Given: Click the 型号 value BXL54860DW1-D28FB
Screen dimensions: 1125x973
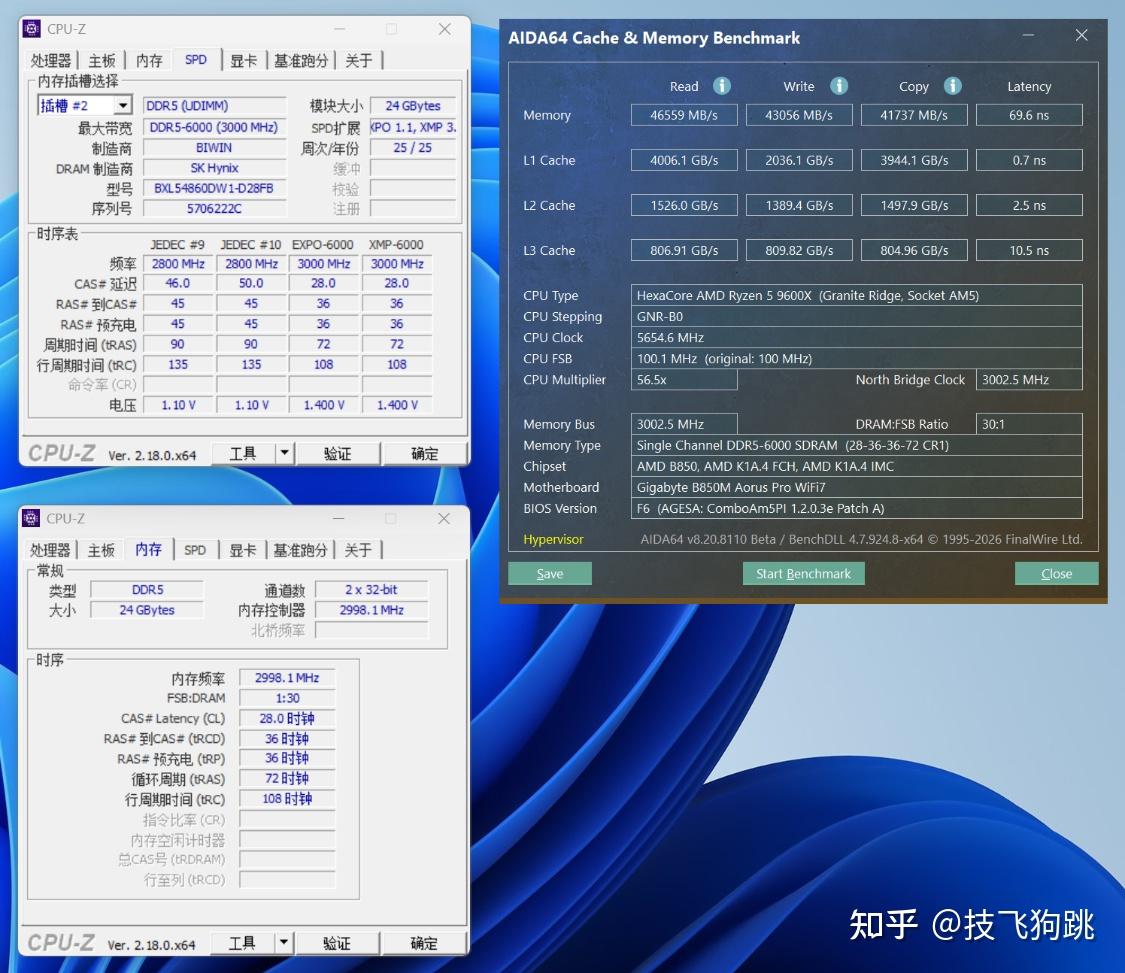Looking at the screenshot, I should click(x=214, y=188).
